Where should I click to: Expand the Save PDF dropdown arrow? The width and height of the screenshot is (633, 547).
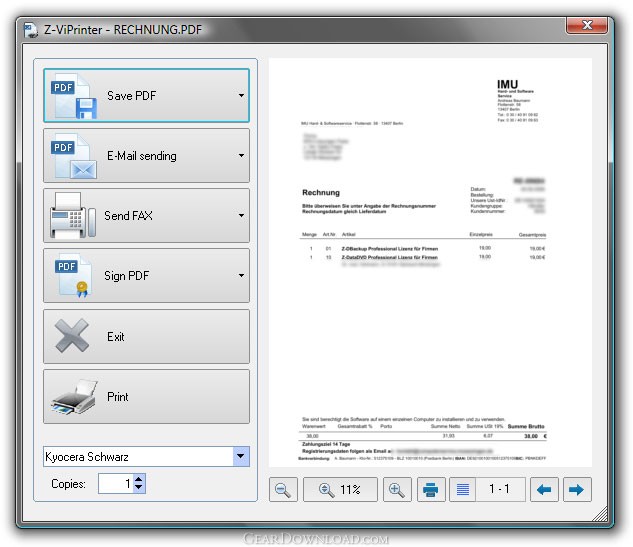coord(241,96)
